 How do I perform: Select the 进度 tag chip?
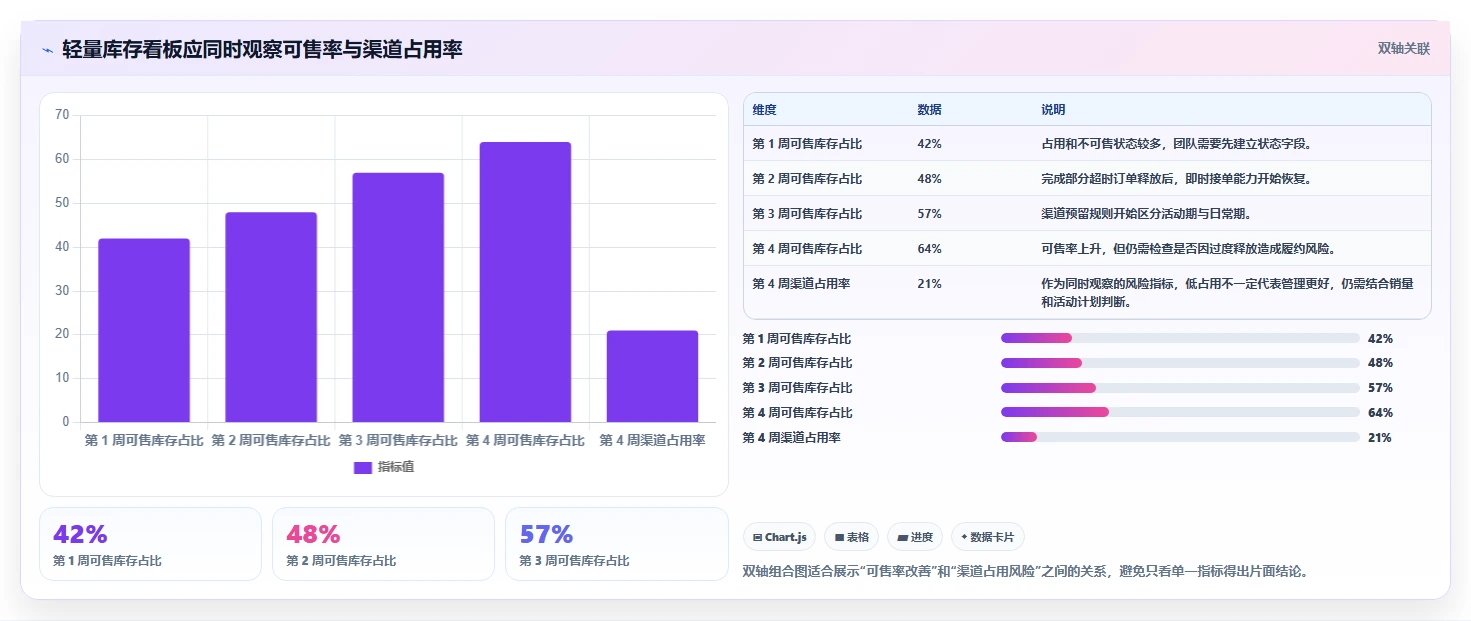click(915, 537)
